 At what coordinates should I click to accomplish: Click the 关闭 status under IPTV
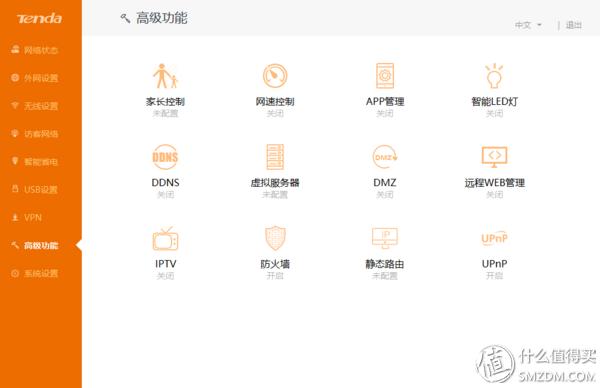[x=165, y=276]
